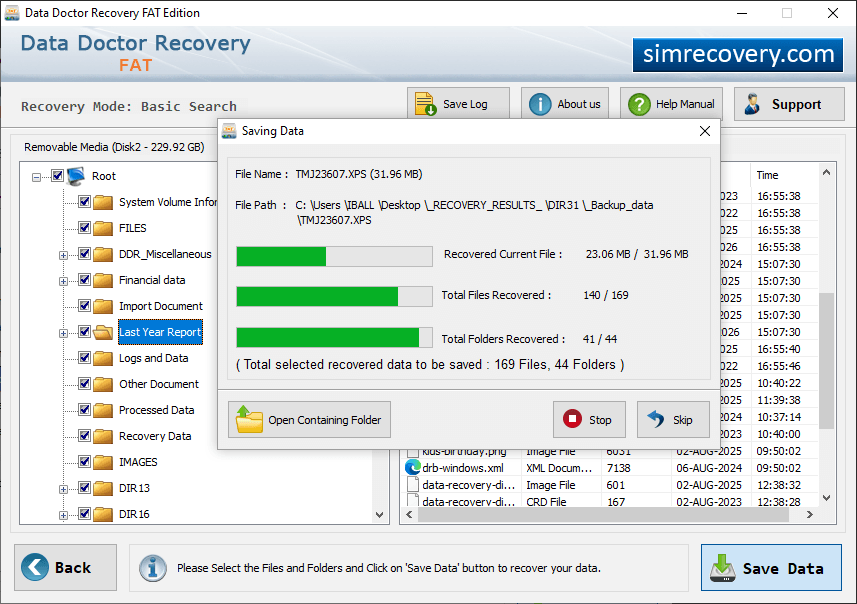Toggle the Financial data checkbox

tap(84, 279)
